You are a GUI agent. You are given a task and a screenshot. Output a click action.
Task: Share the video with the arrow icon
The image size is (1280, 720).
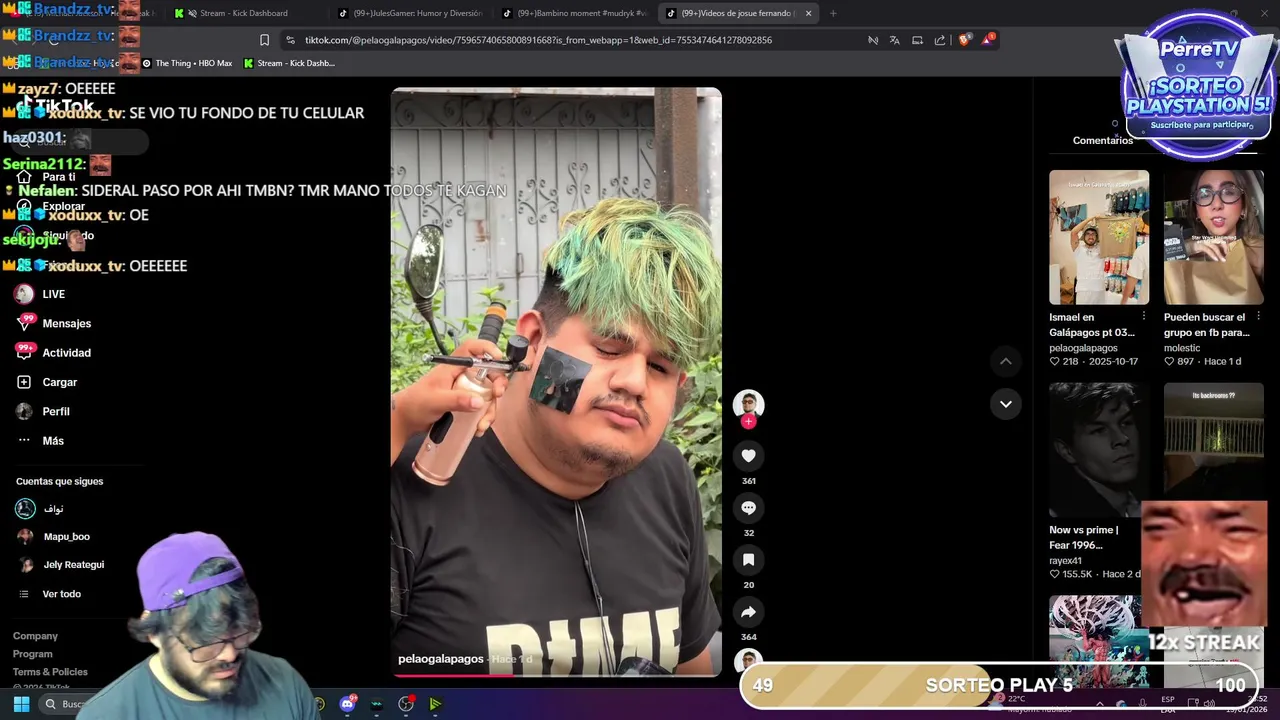click(748, 612)
